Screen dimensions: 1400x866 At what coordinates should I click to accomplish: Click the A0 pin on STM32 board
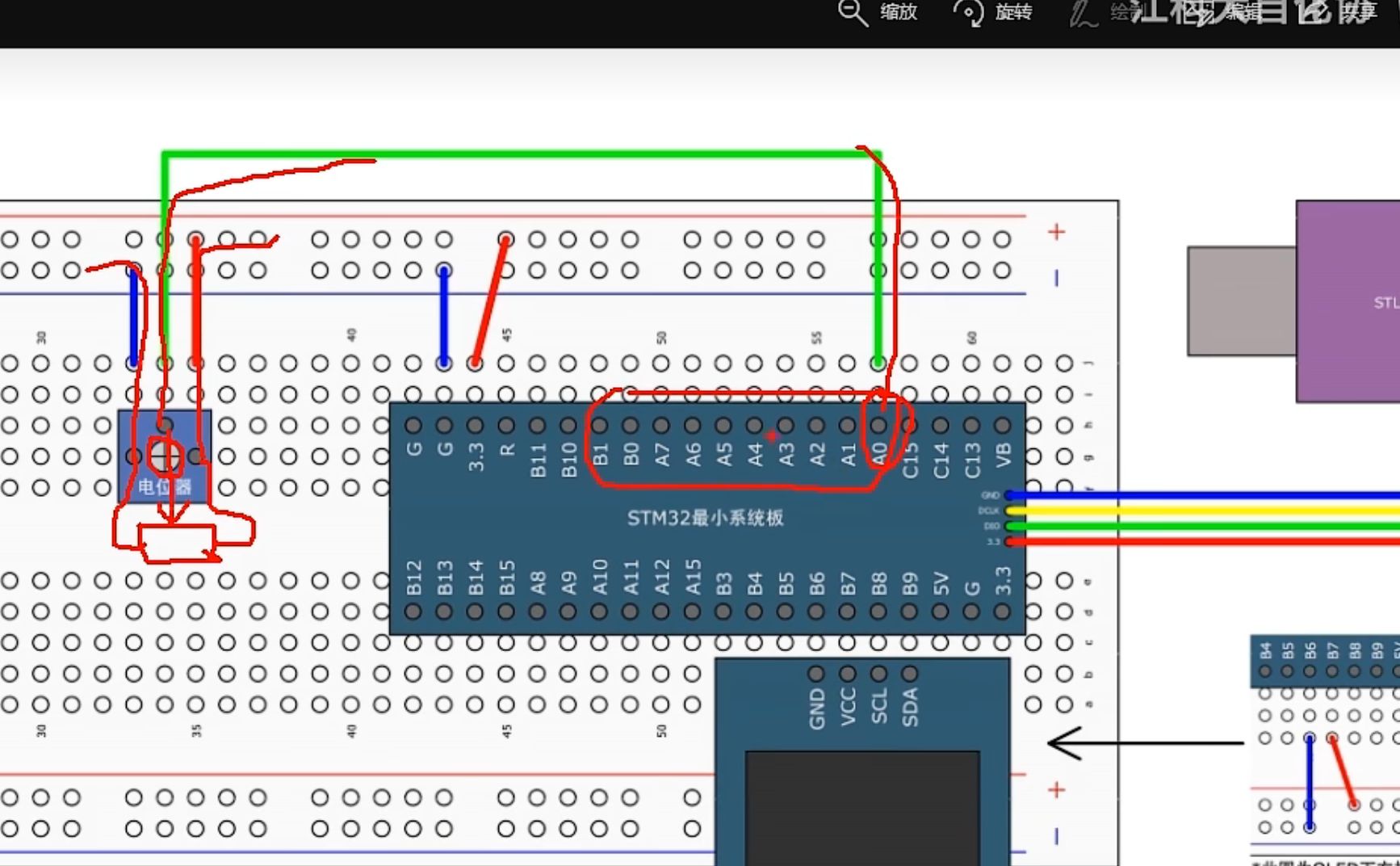(x=878, y=426)
